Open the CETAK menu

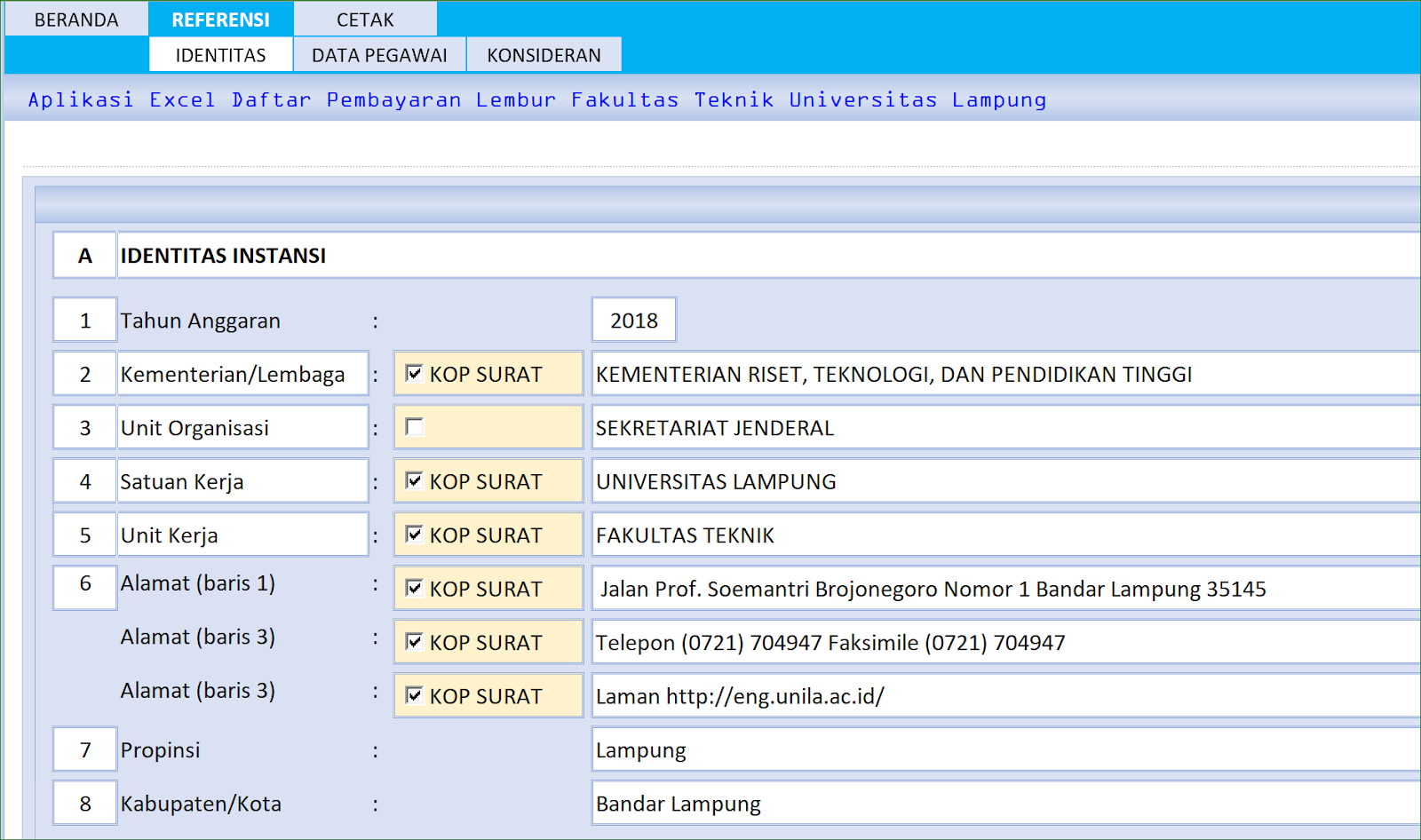367,18
